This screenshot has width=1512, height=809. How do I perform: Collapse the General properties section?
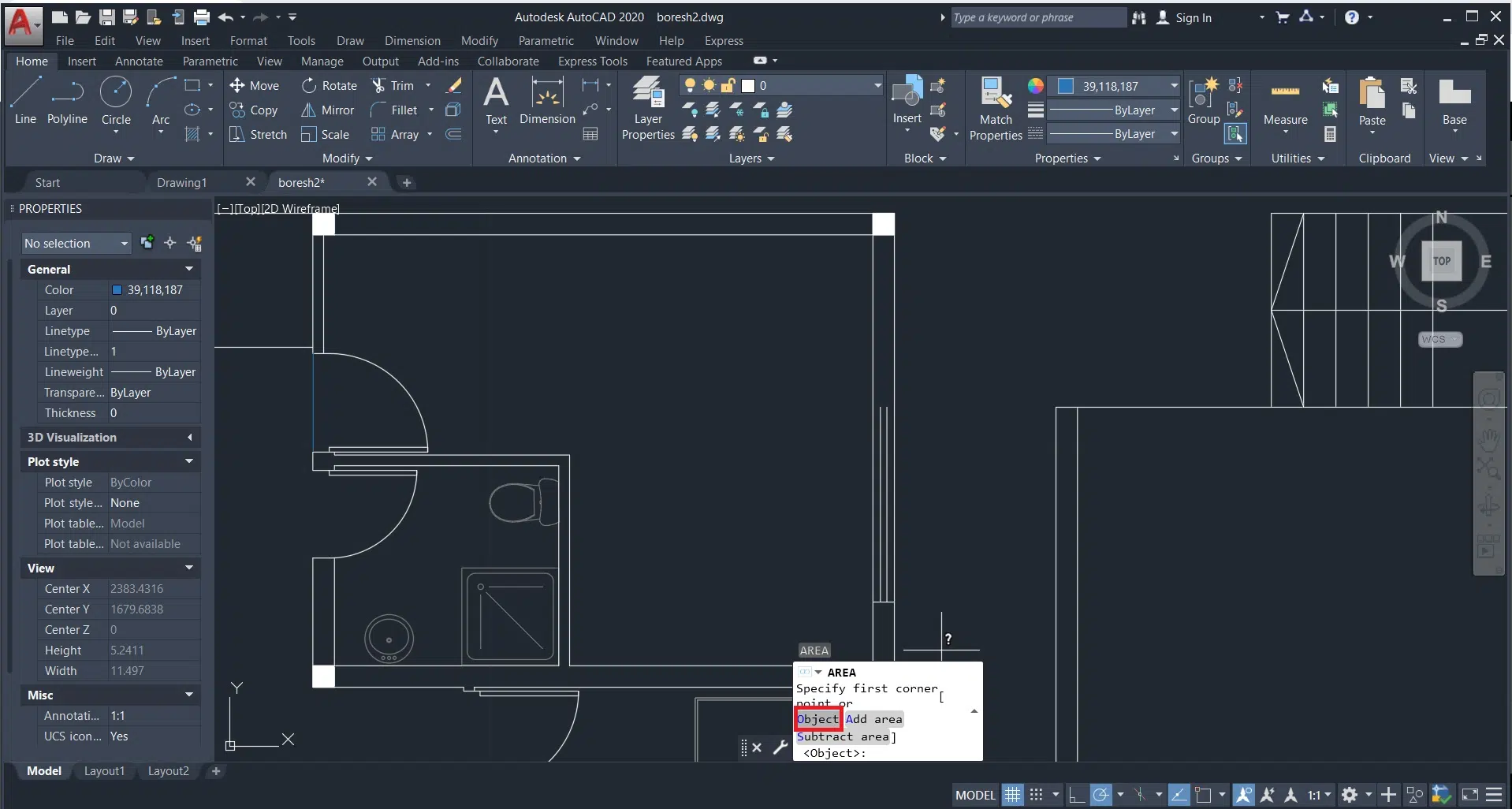pos(189,270)
